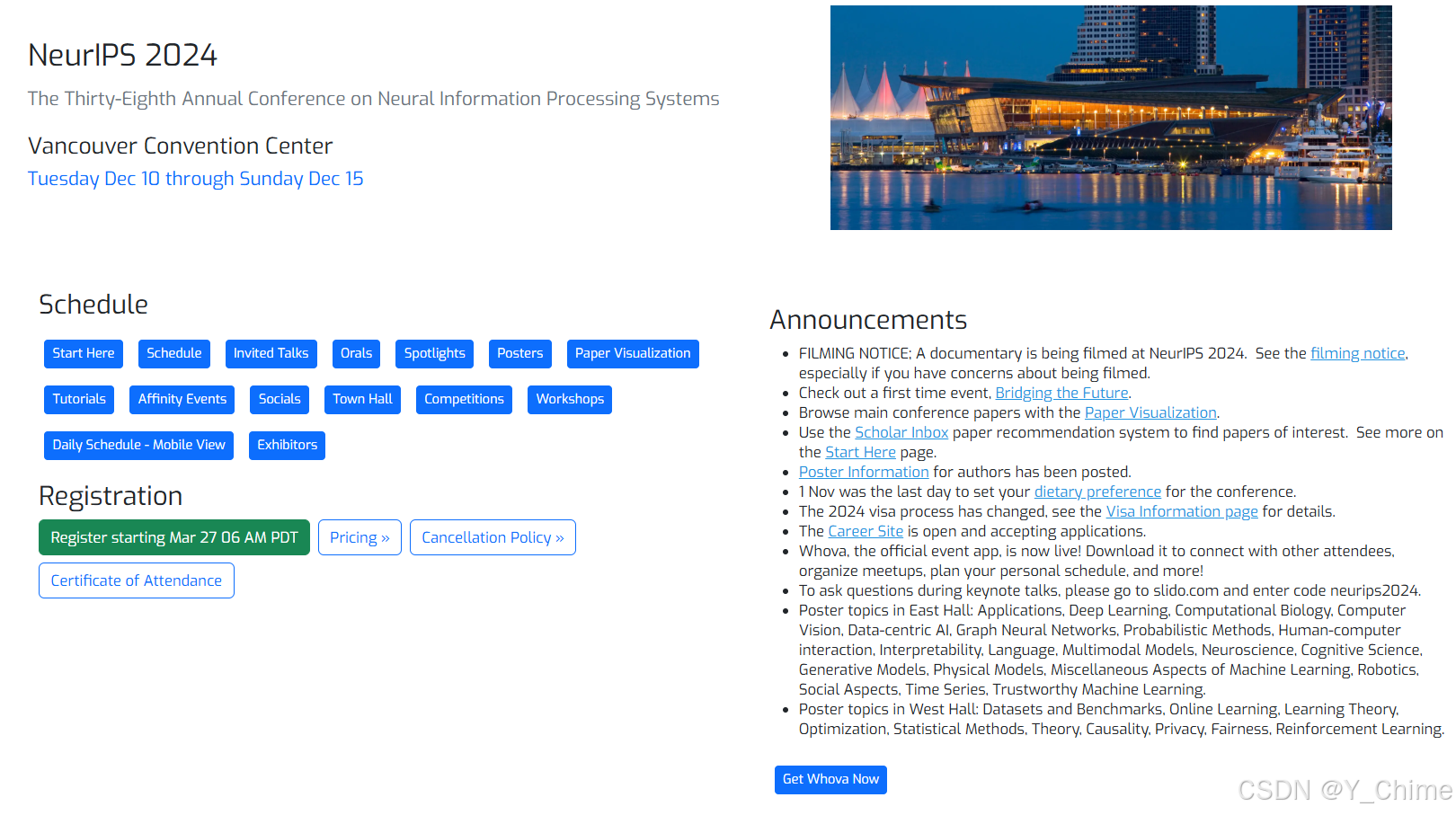Click the green Register starting Mar 27 button

[x=174, y=537]
